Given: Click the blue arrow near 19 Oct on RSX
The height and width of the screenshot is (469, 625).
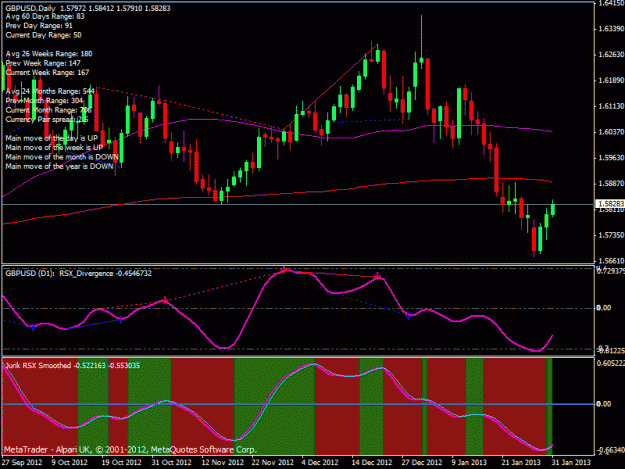Looking at the screenshot, I should coord(121,320).
